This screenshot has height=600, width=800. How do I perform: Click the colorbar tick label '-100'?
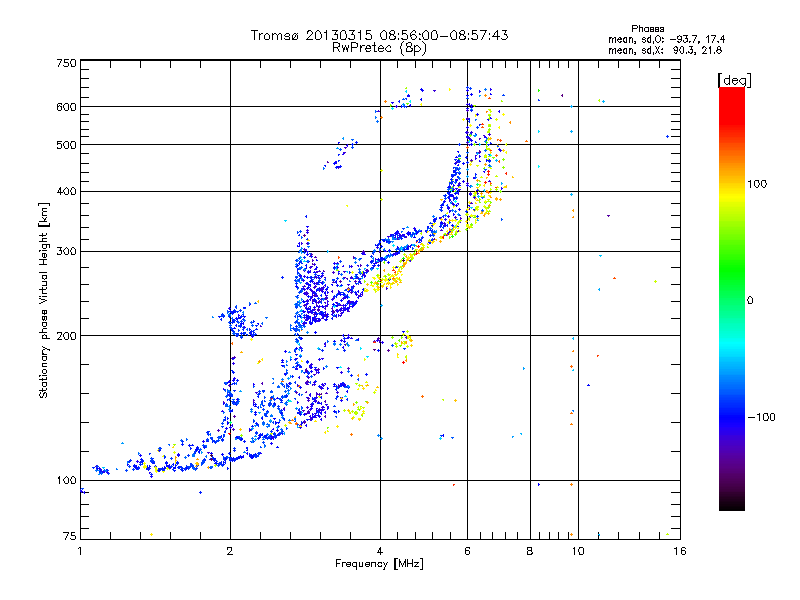point(761,417)
